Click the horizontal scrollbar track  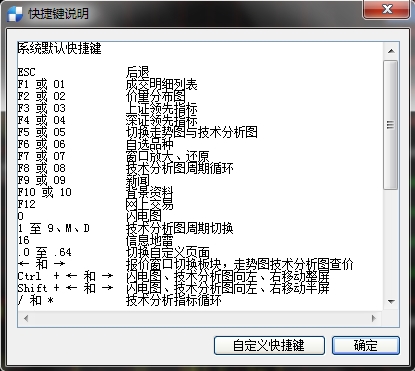pyautogui.click(x=200, y=318)
